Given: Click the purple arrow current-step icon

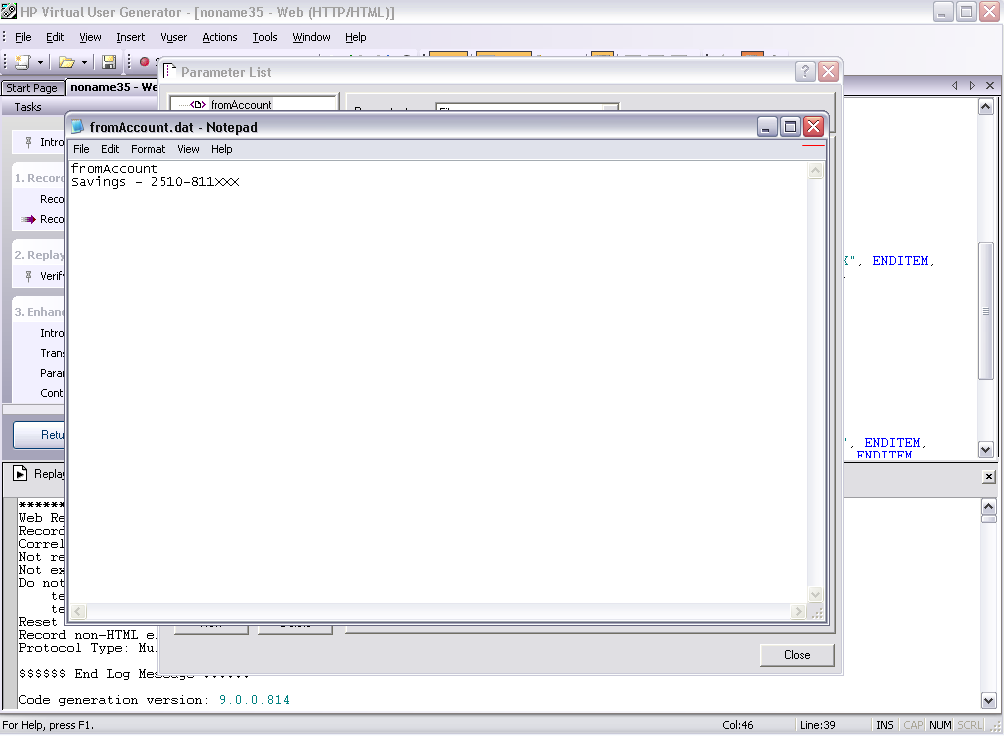Looking at the screenshot, I should [x=28, y=220].
